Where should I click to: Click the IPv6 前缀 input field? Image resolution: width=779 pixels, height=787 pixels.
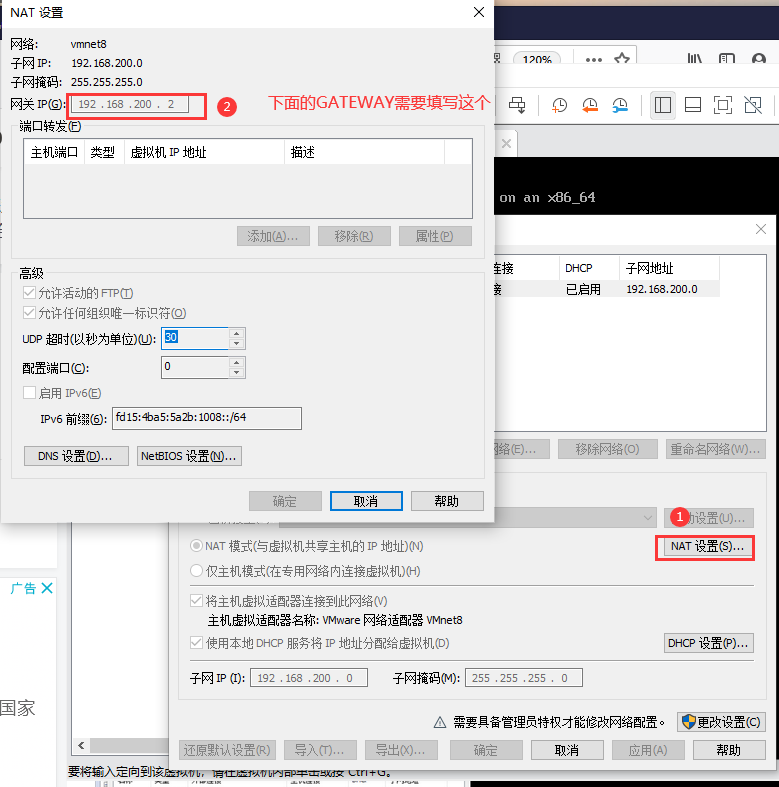207,418
